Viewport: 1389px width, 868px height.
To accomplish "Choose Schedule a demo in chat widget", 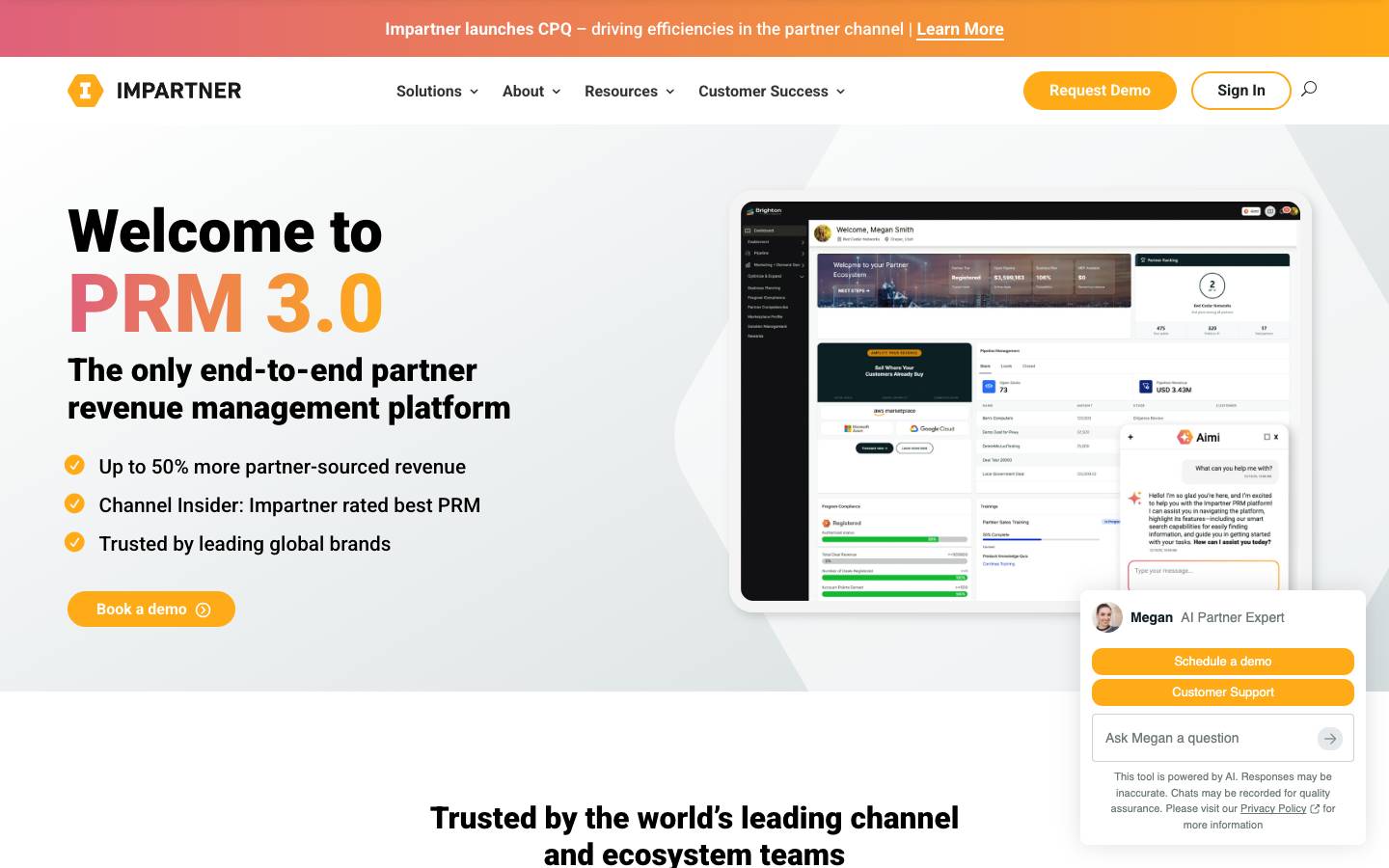I will [1223, 662].
